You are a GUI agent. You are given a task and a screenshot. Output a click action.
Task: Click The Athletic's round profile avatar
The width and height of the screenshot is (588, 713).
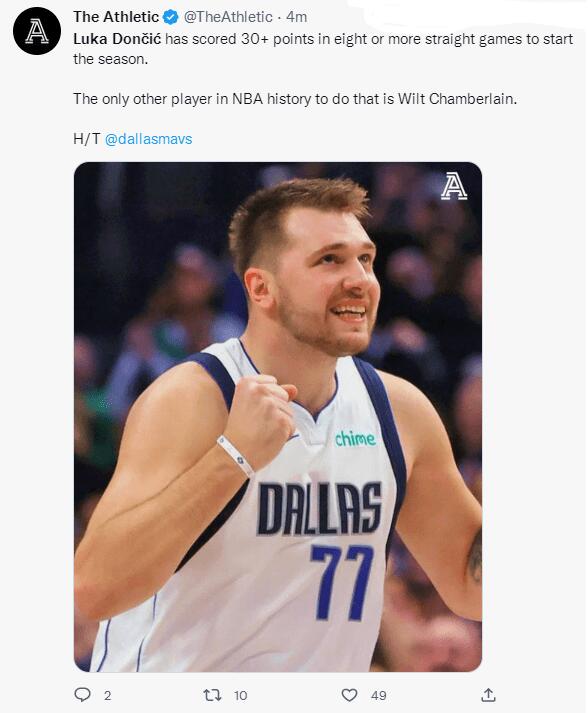(37, 31)
